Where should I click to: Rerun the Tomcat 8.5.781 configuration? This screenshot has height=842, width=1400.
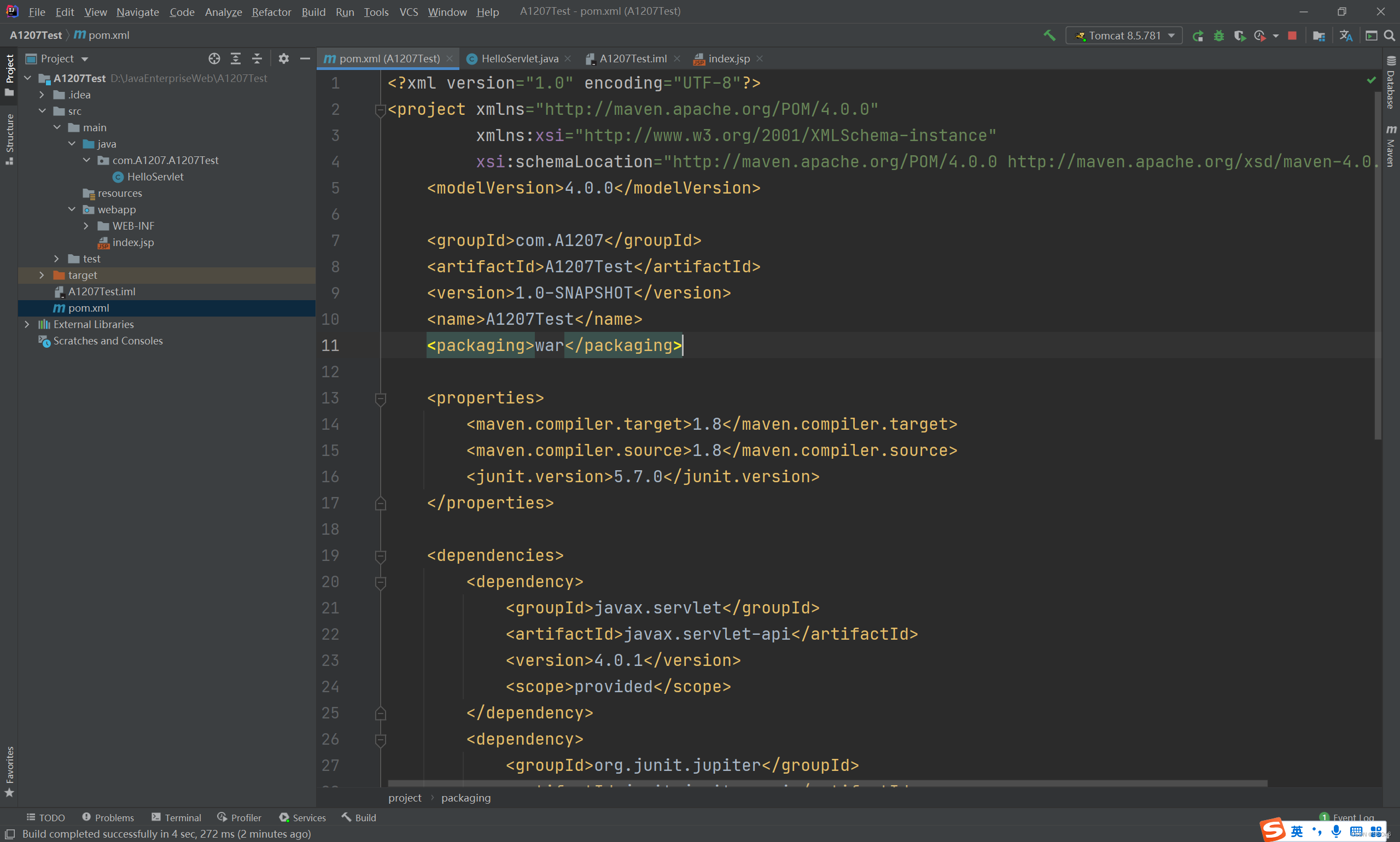[x=1198, y=36]
